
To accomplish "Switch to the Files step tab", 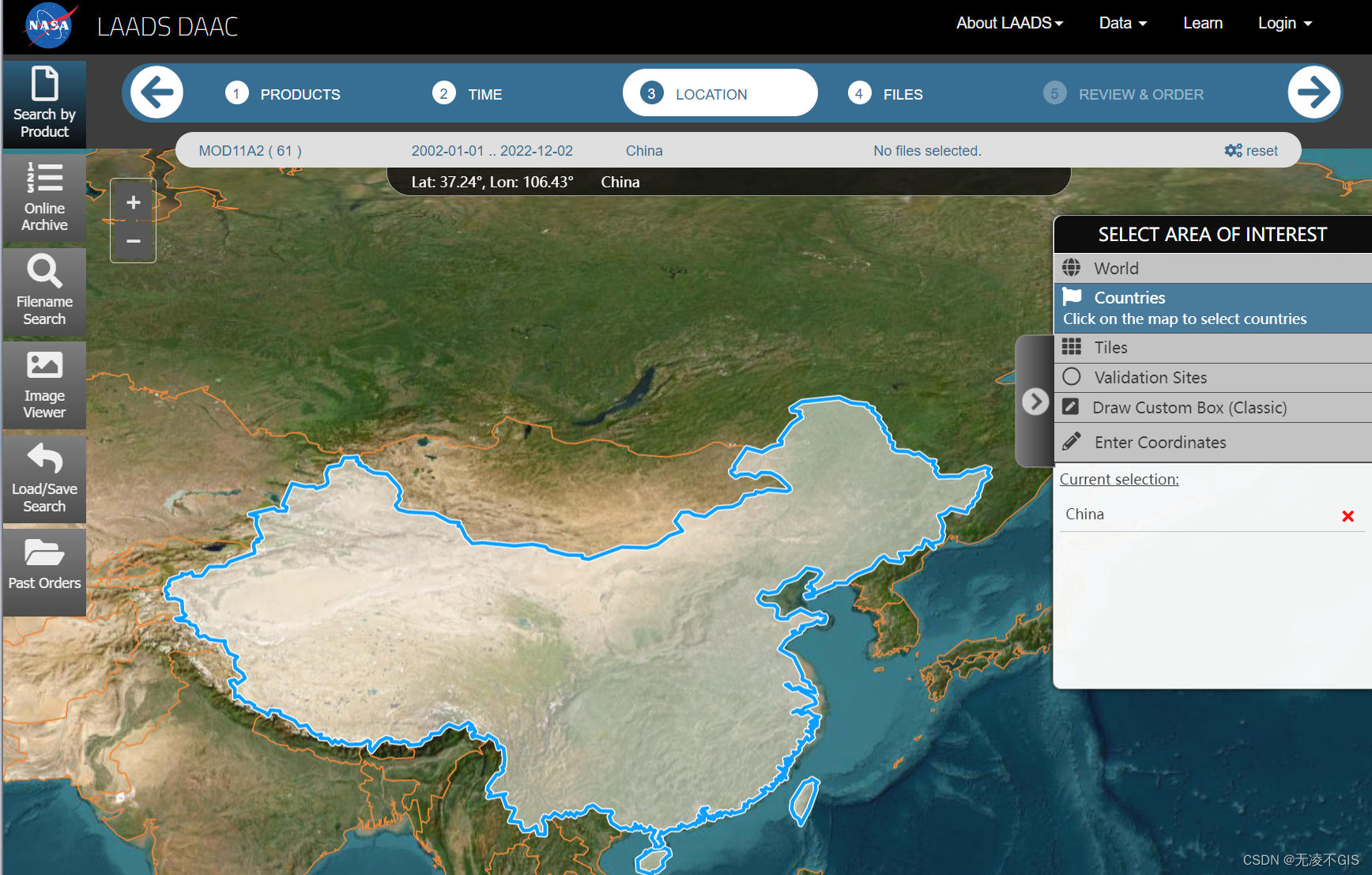I will (x=885, y=94).
